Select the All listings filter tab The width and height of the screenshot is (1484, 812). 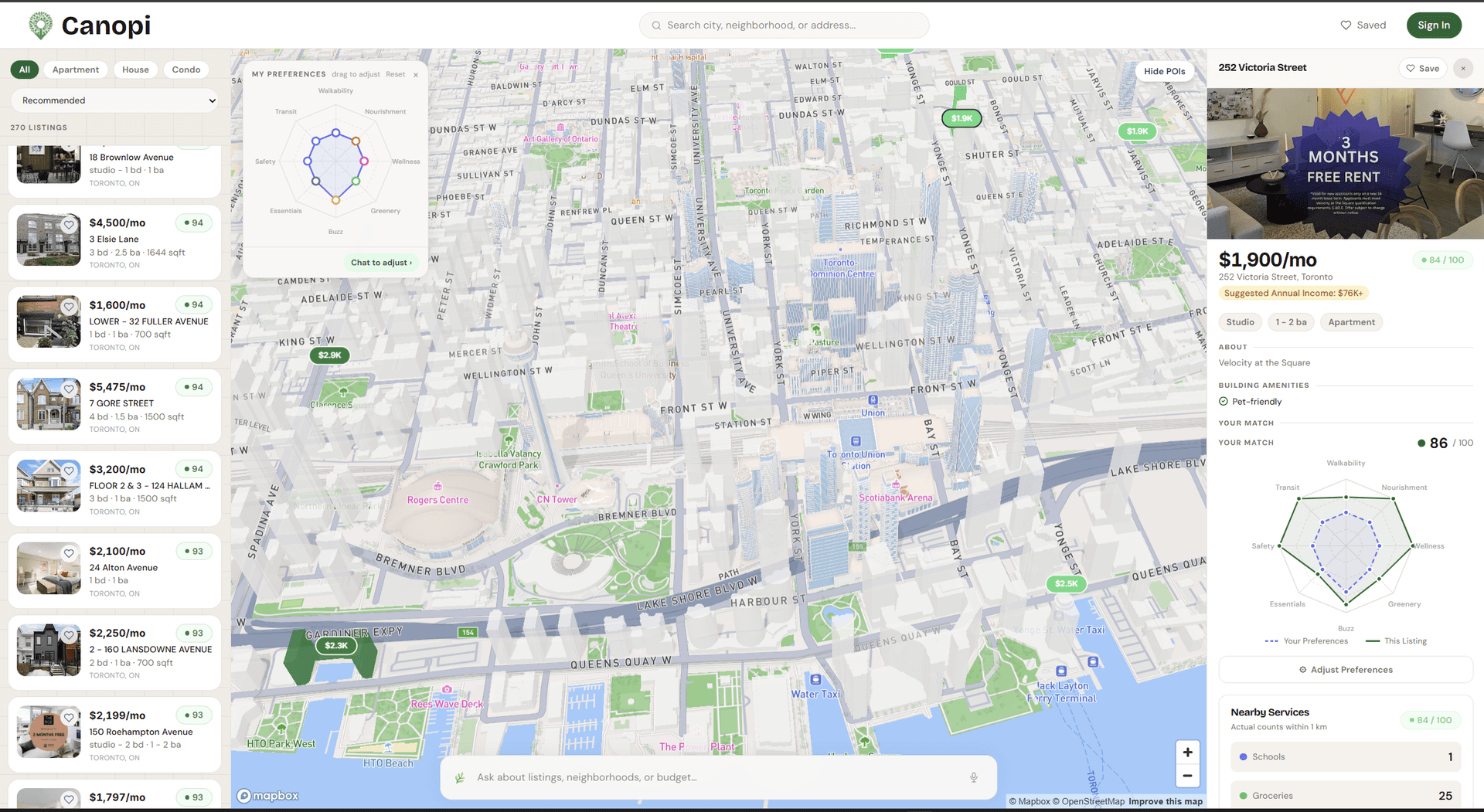(x=25, y=70)
